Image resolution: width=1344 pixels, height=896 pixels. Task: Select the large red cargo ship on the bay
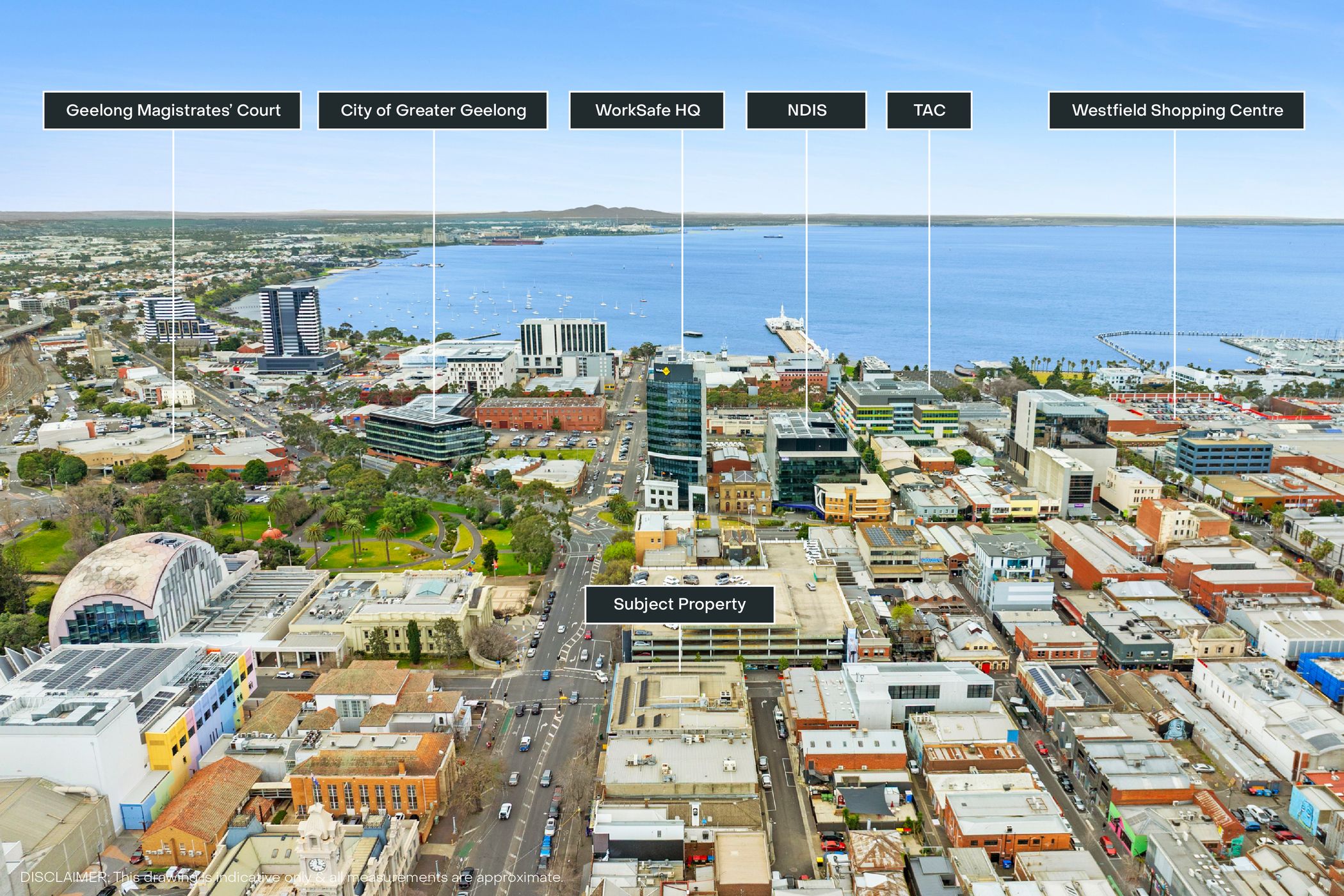point(515,241)
